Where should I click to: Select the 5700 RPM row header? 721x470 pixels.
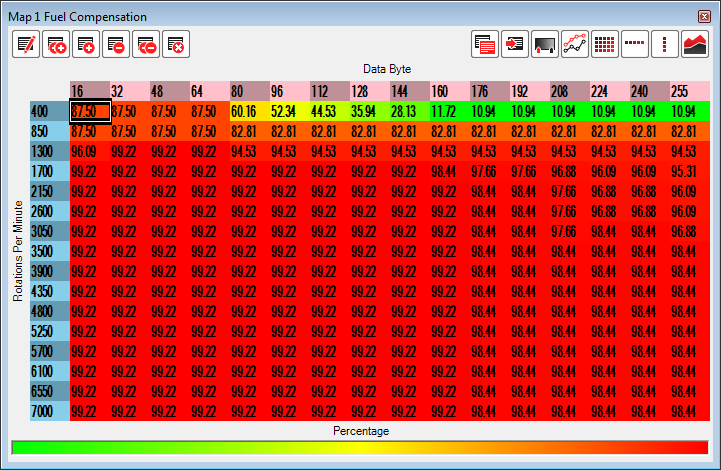click(50, 351)
